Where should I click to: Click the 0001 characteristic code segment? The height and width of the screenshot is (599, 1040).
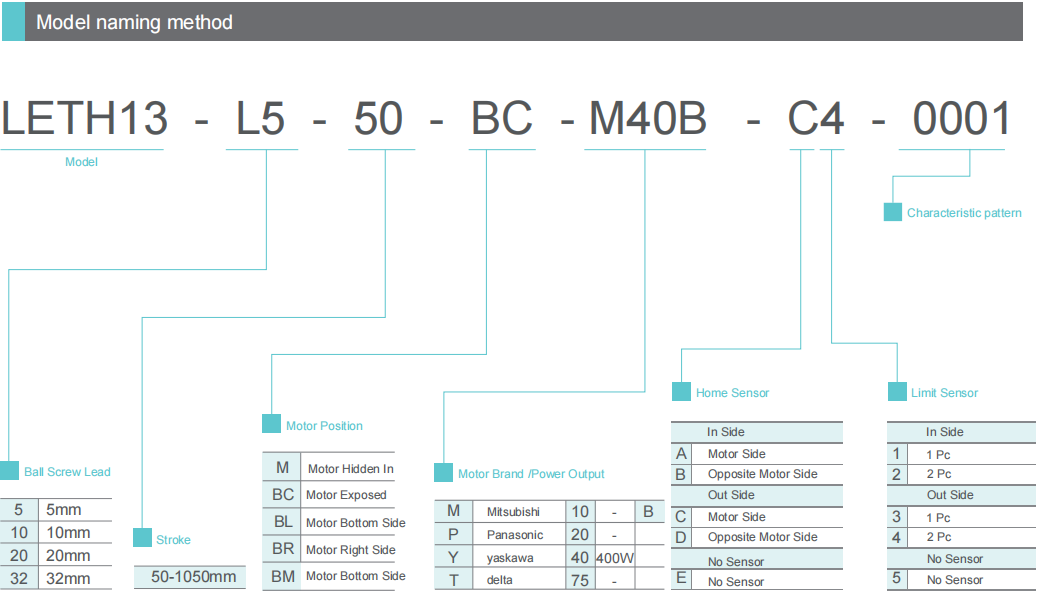(x=961, y=120)
